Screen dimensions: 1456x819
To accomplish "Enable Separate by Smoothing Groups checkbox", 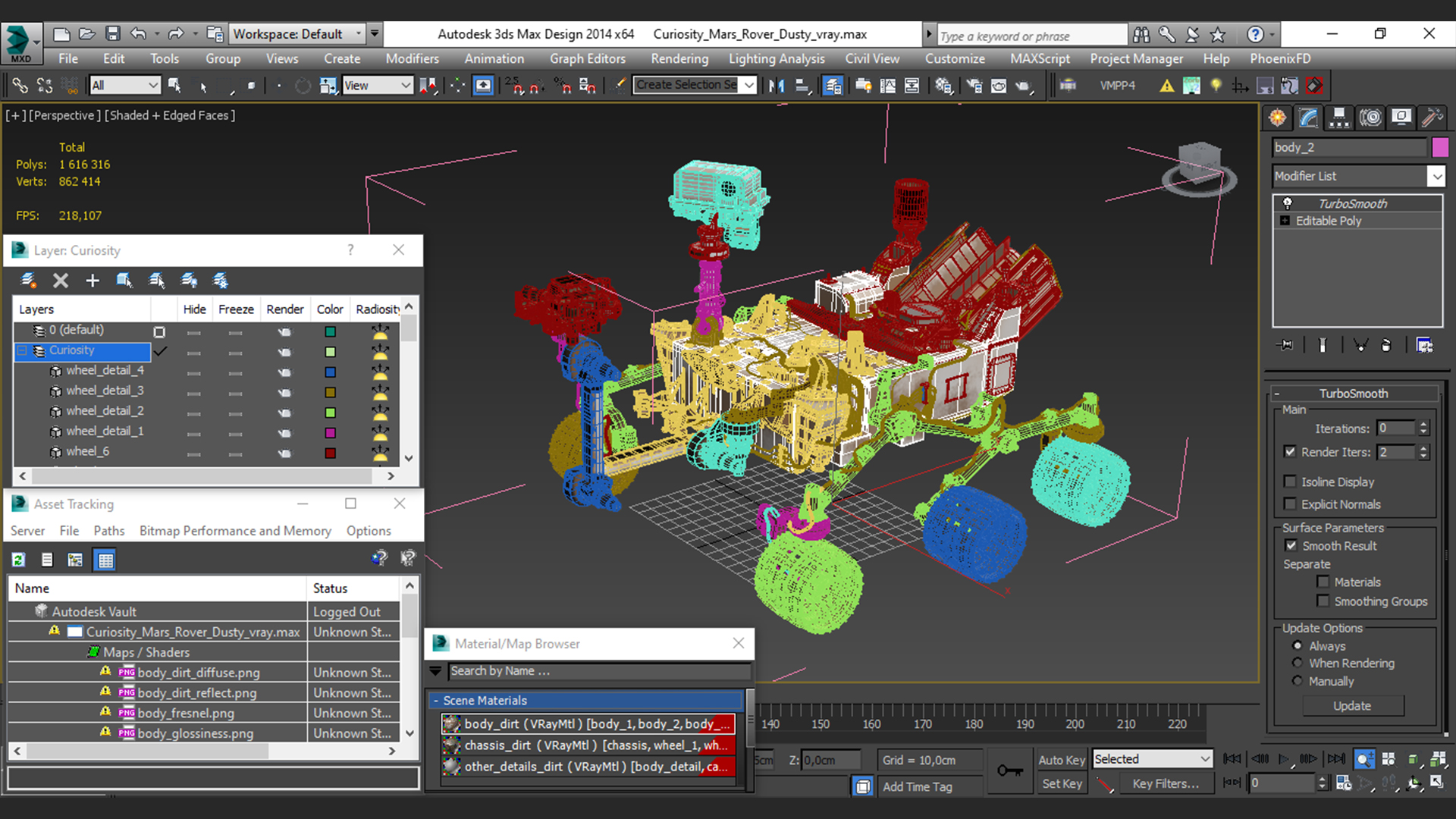I will [x=1323, y=601].
